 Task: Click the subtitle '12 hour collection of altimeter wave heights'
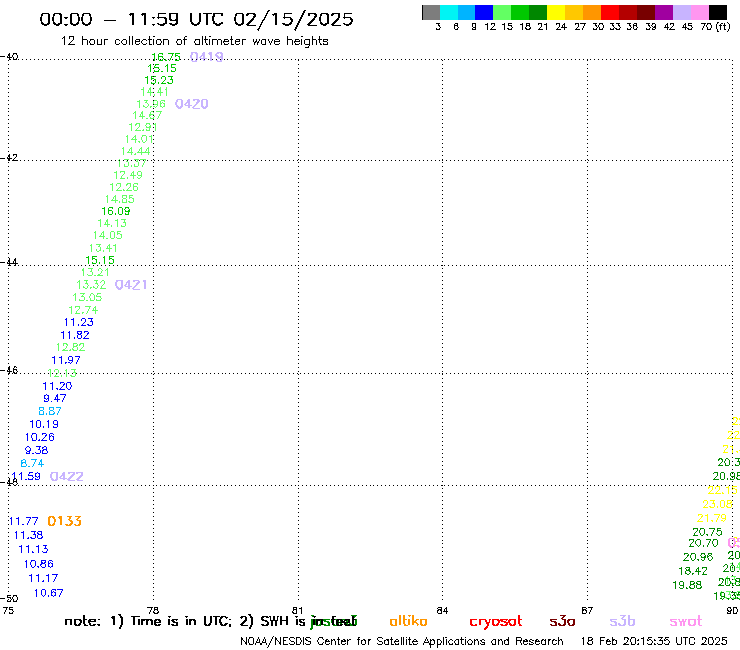click(x=194, y=41)
